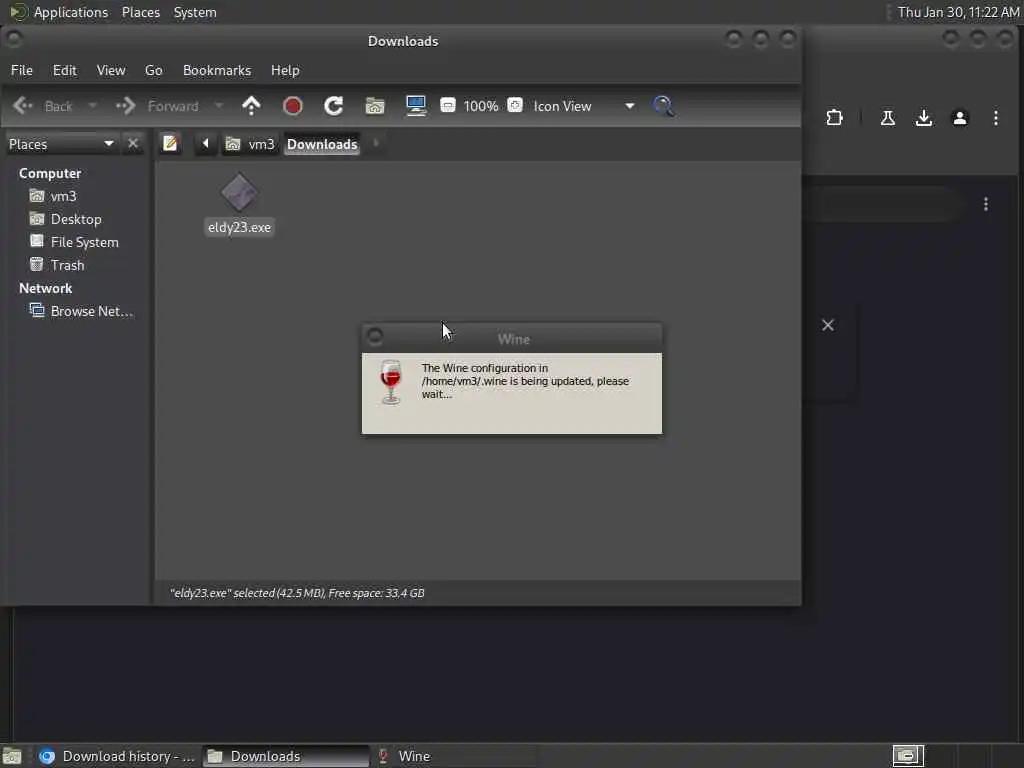Go back with the Back arrow button
The width and height of the screenshot is (1024, 768).
click(x=43, y=106)
